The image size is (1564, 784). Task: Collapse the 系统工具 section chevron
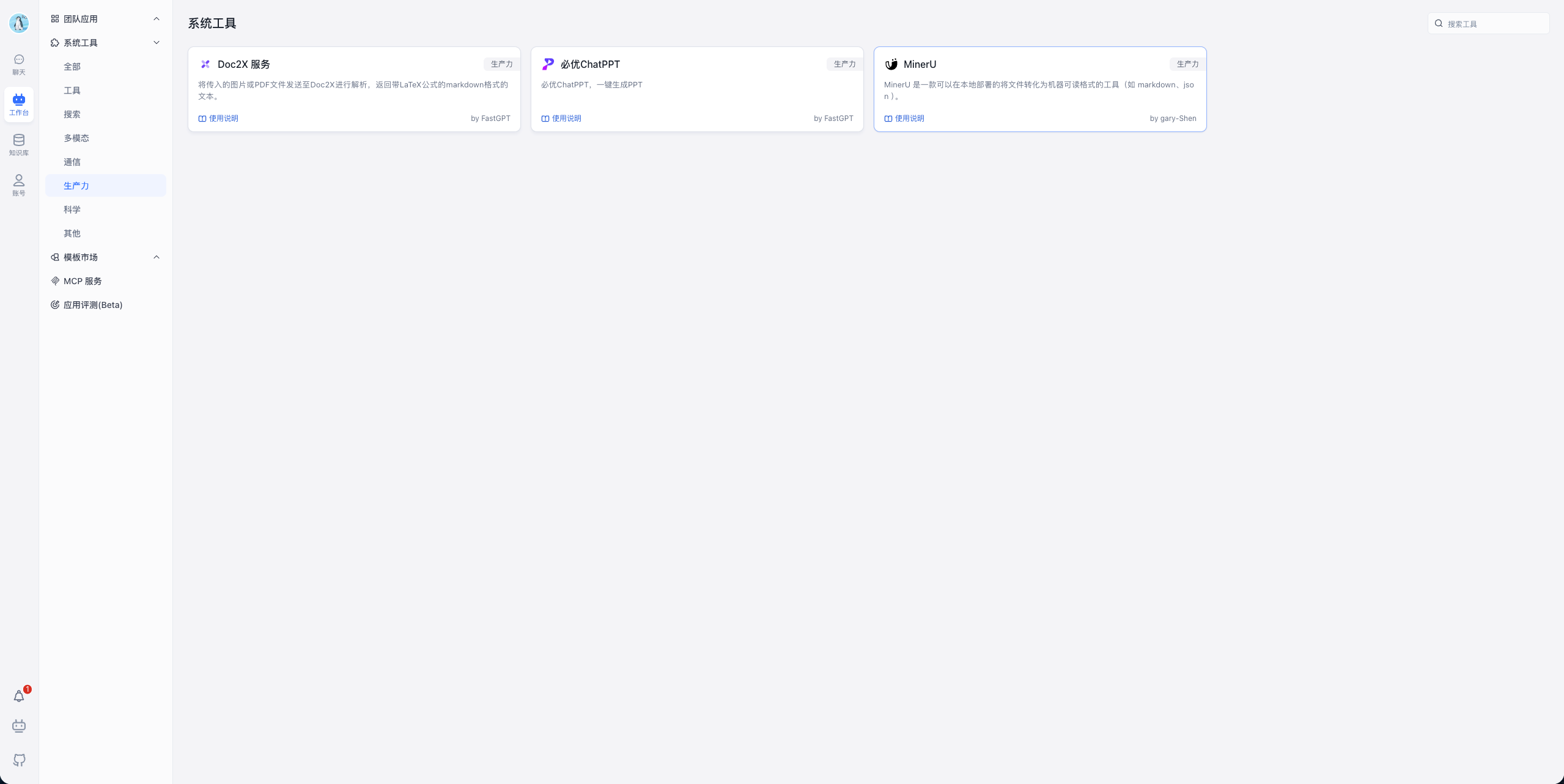click(157, 43)
